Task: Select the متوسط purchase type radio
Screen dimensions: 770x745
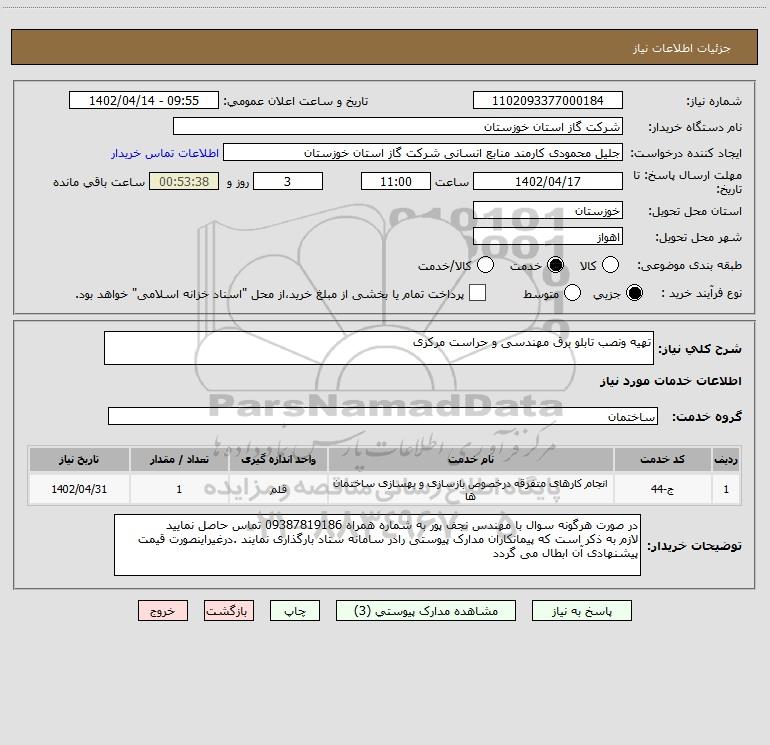Action: coord(573,293)
